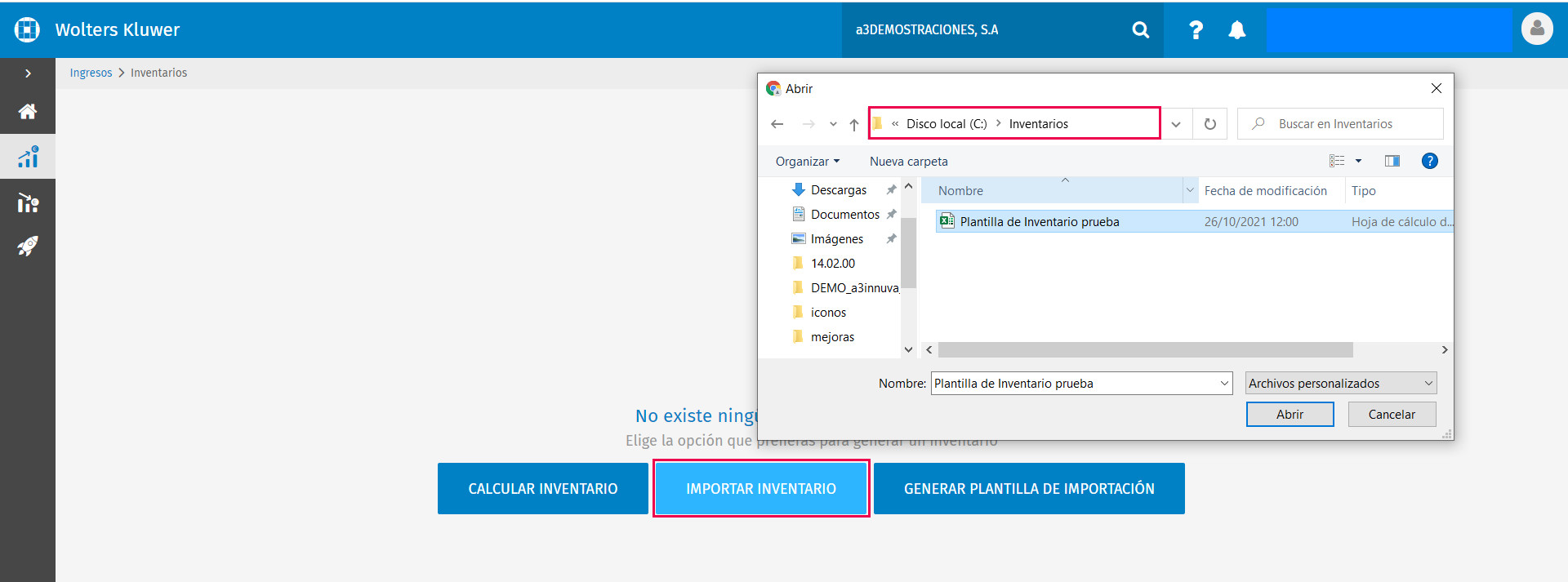The height and width of the screenshot is (582, 1568).
Task: Open the search magnifier in header
Action: click(1141, 30)
